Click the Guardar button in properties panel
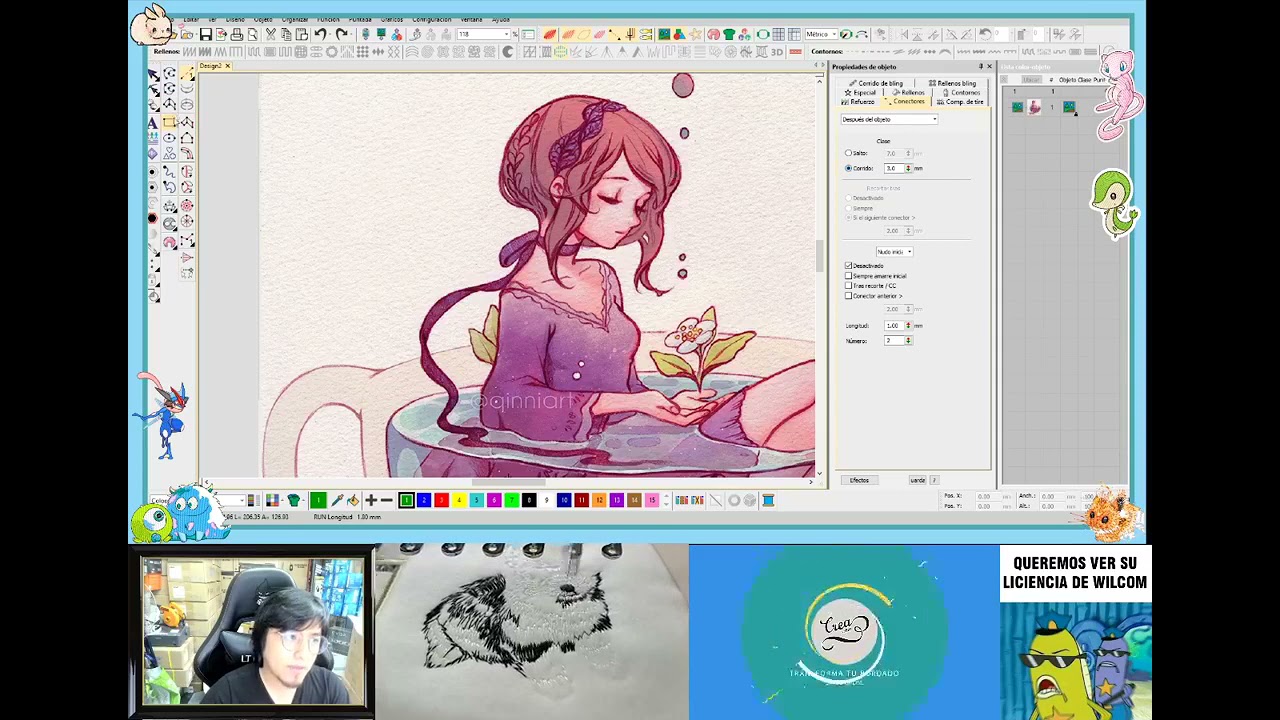The height and width of the screenshot is (720, 1280). (917, 480)
